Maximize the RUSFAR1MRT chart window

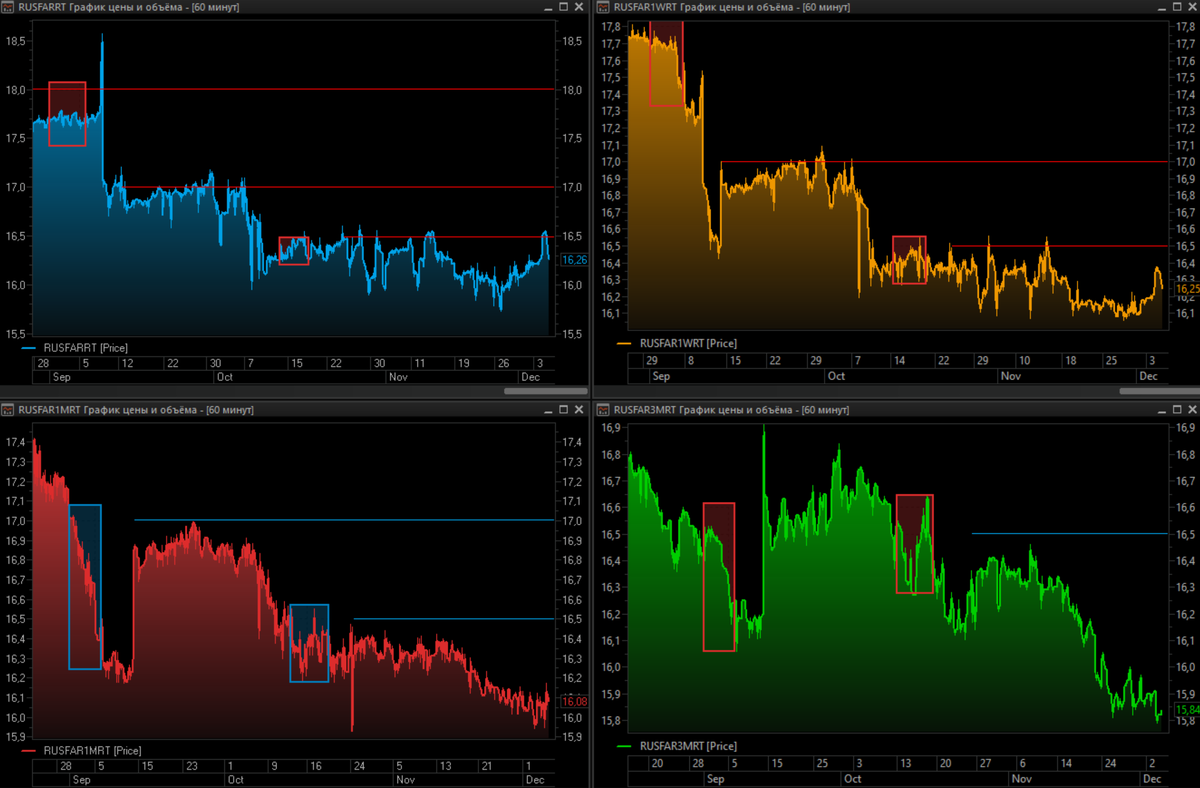pos(564,409)
